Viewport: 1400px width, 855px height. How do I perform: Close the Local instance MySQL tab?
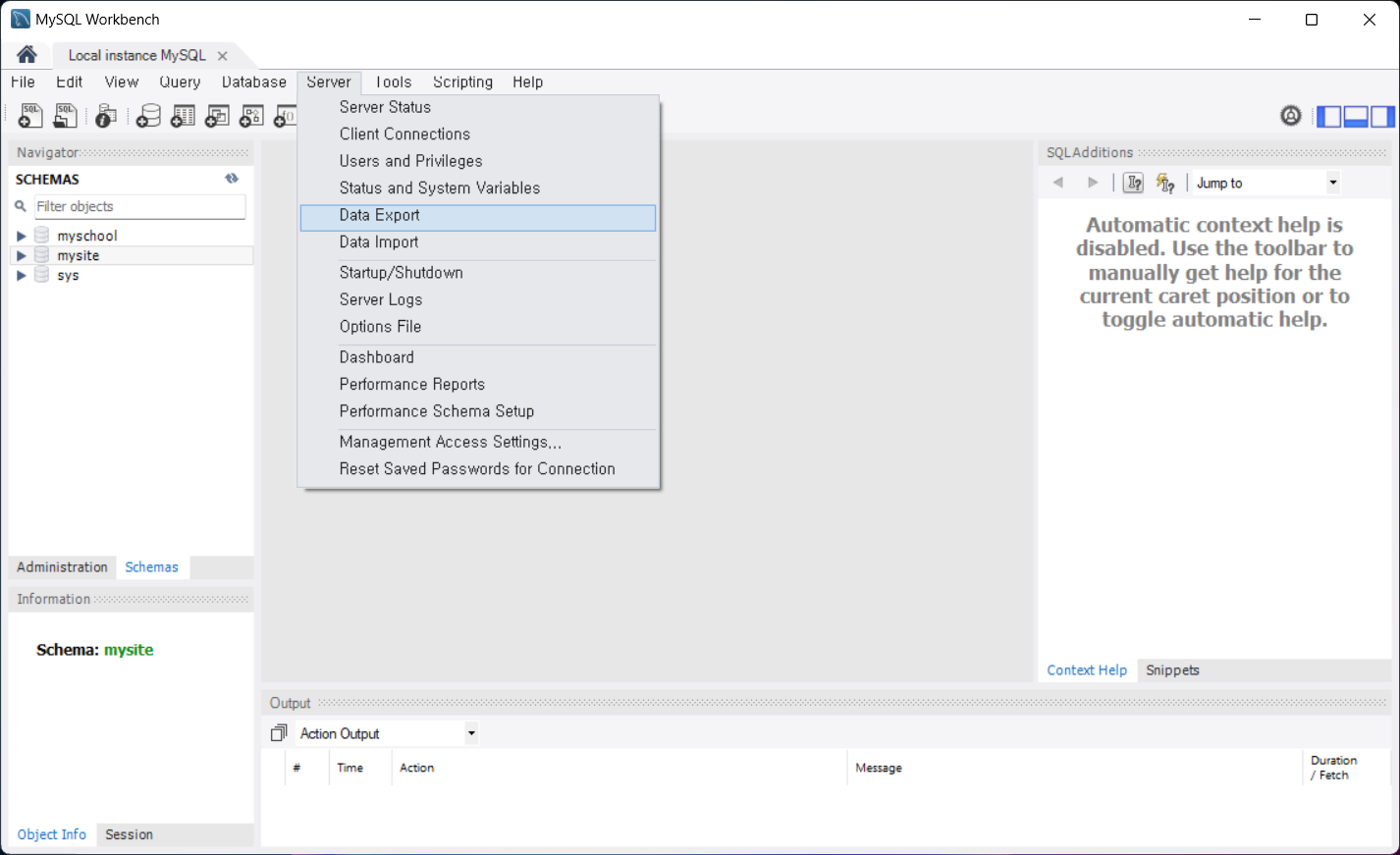(x=223, y=56)
